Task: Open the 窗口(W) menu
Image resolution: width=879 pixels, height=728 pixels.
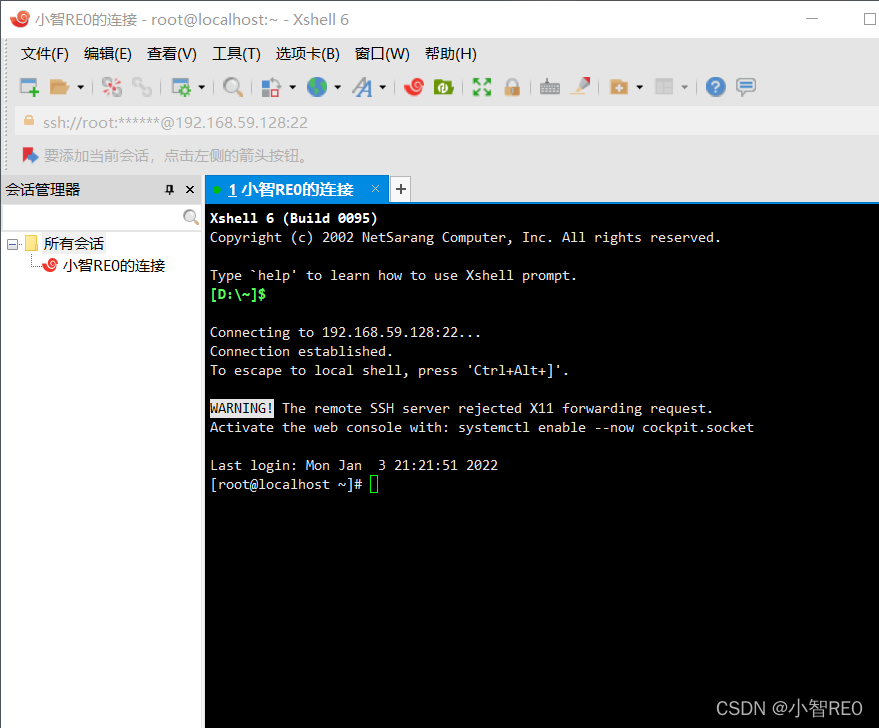Action: click(x=382, y=54)
